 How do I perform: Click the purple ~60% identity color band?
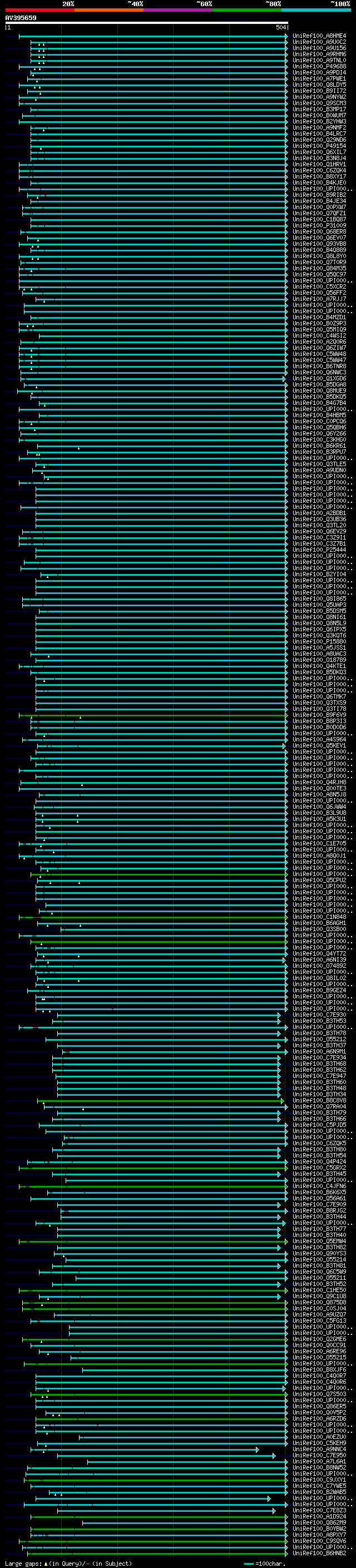pyautogui.click(x=179, y=10)
